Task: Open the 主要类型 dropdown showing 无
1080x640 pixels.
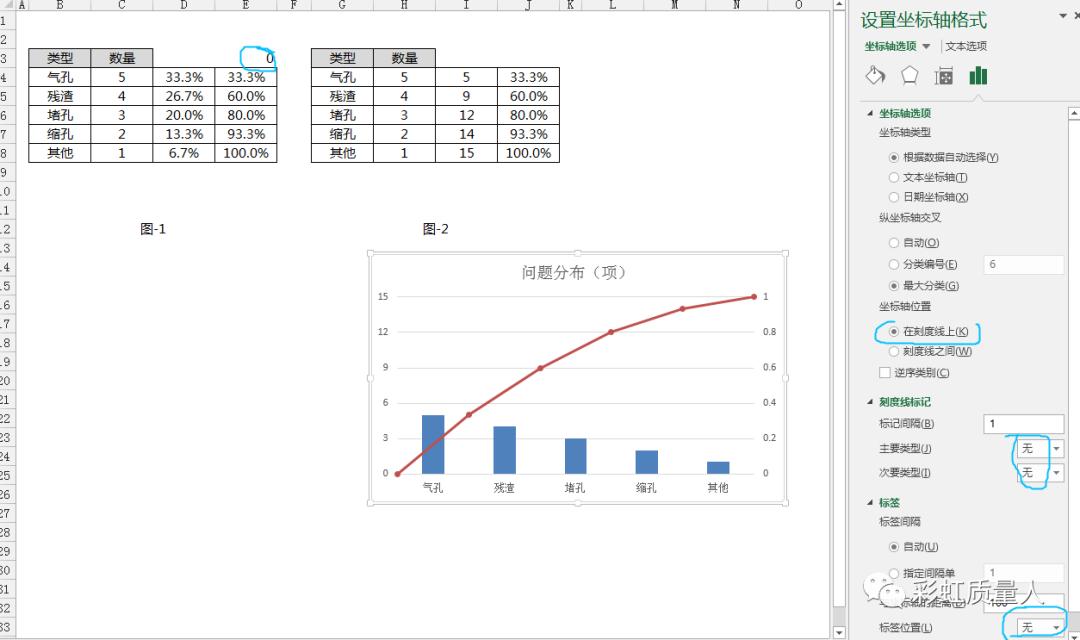Action: pyautogui.click(x=1040, y=448)
